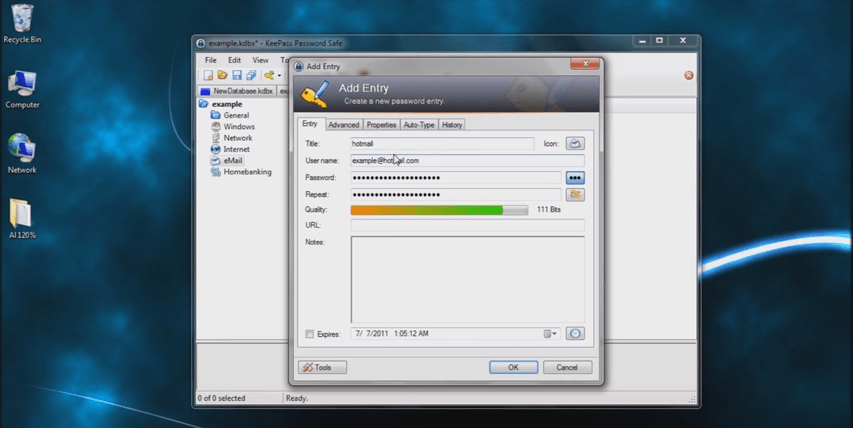Image resolution: width=853 pixels, height=428 pixels.
Task: Select the example root group
Action: coord(227,104)
